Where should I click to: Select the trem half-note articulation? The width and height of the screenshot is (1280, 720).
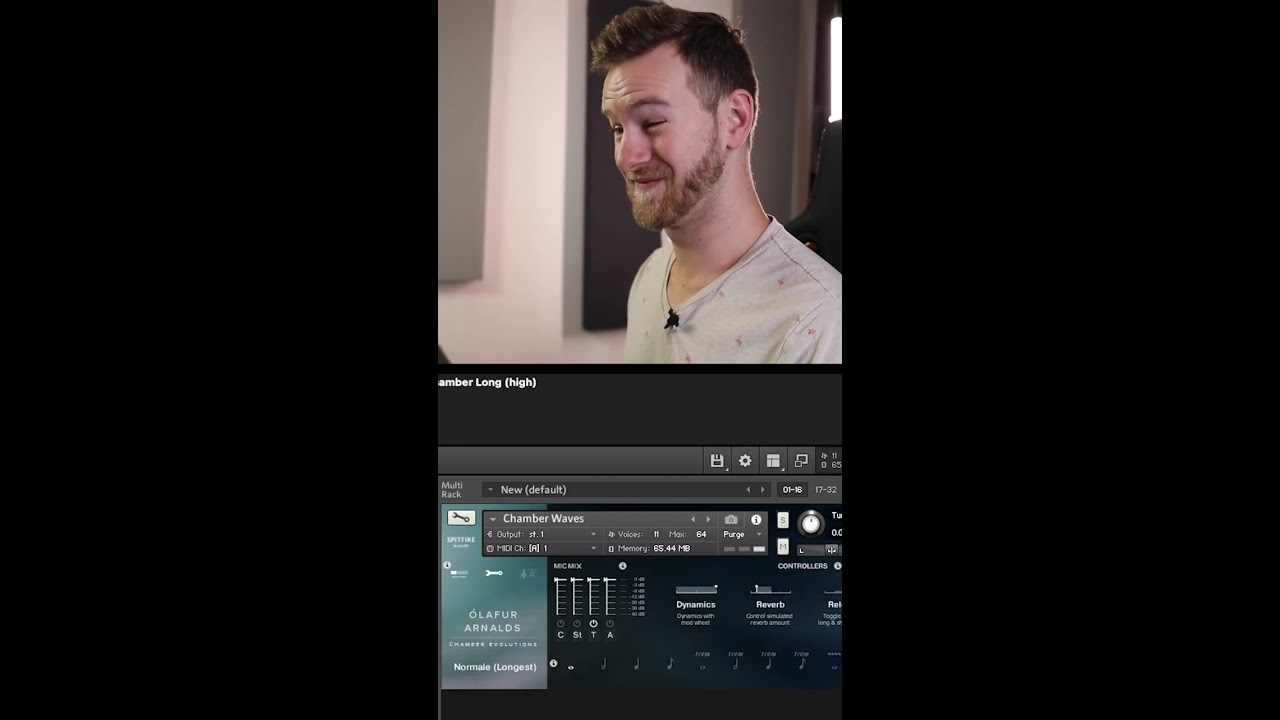pyautogui.click(x=735, y=661)
